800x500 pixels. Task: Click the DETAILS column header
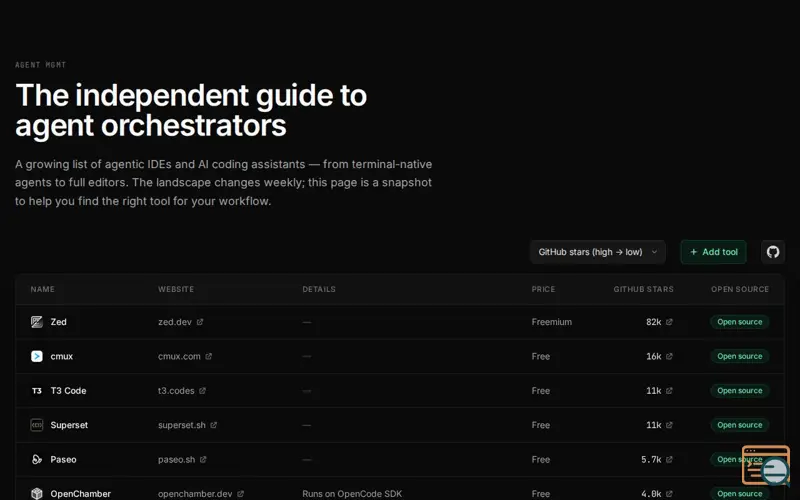point(319,289)
